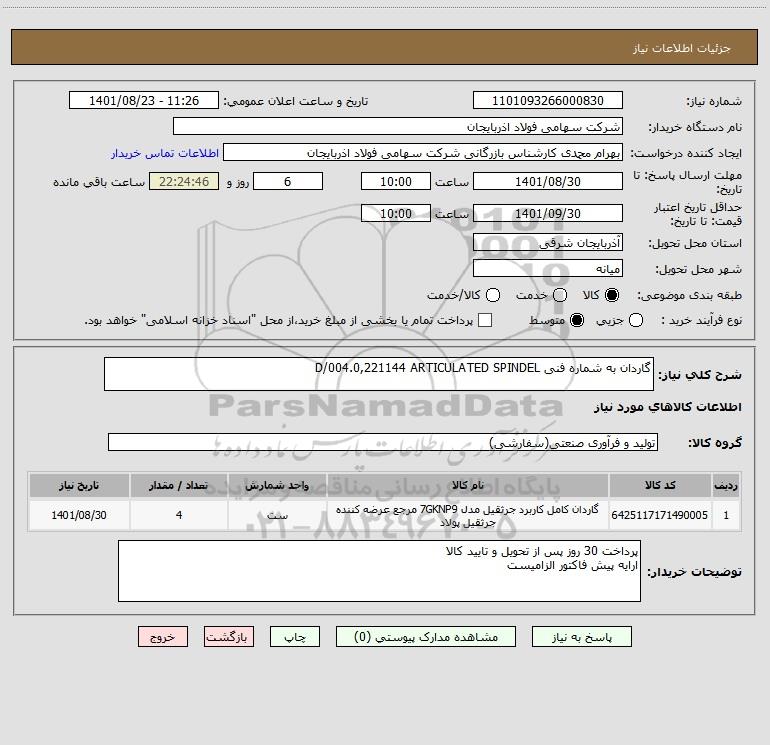The width and height of the screenshot is (770, 745).
Task: Click the buyer organization name field
Action: (x=398, y=127)
